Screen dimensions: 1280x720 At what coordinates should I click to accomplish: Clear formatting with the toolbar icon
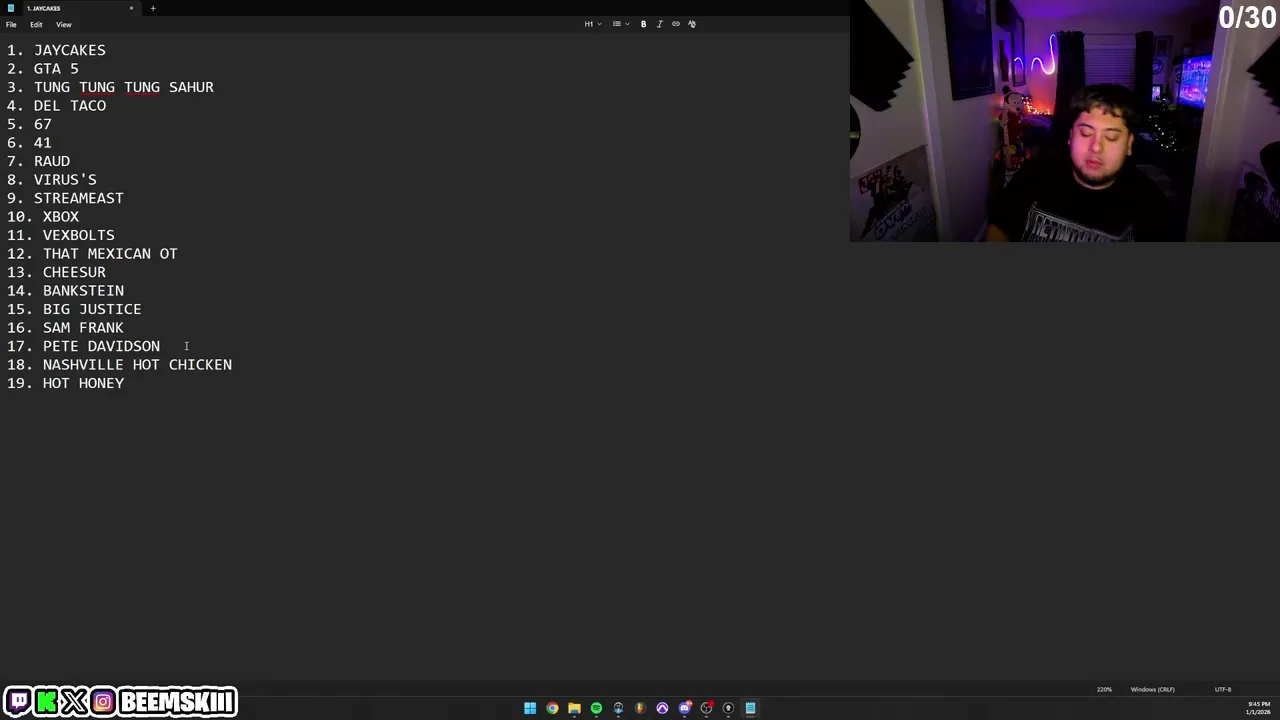692,24
